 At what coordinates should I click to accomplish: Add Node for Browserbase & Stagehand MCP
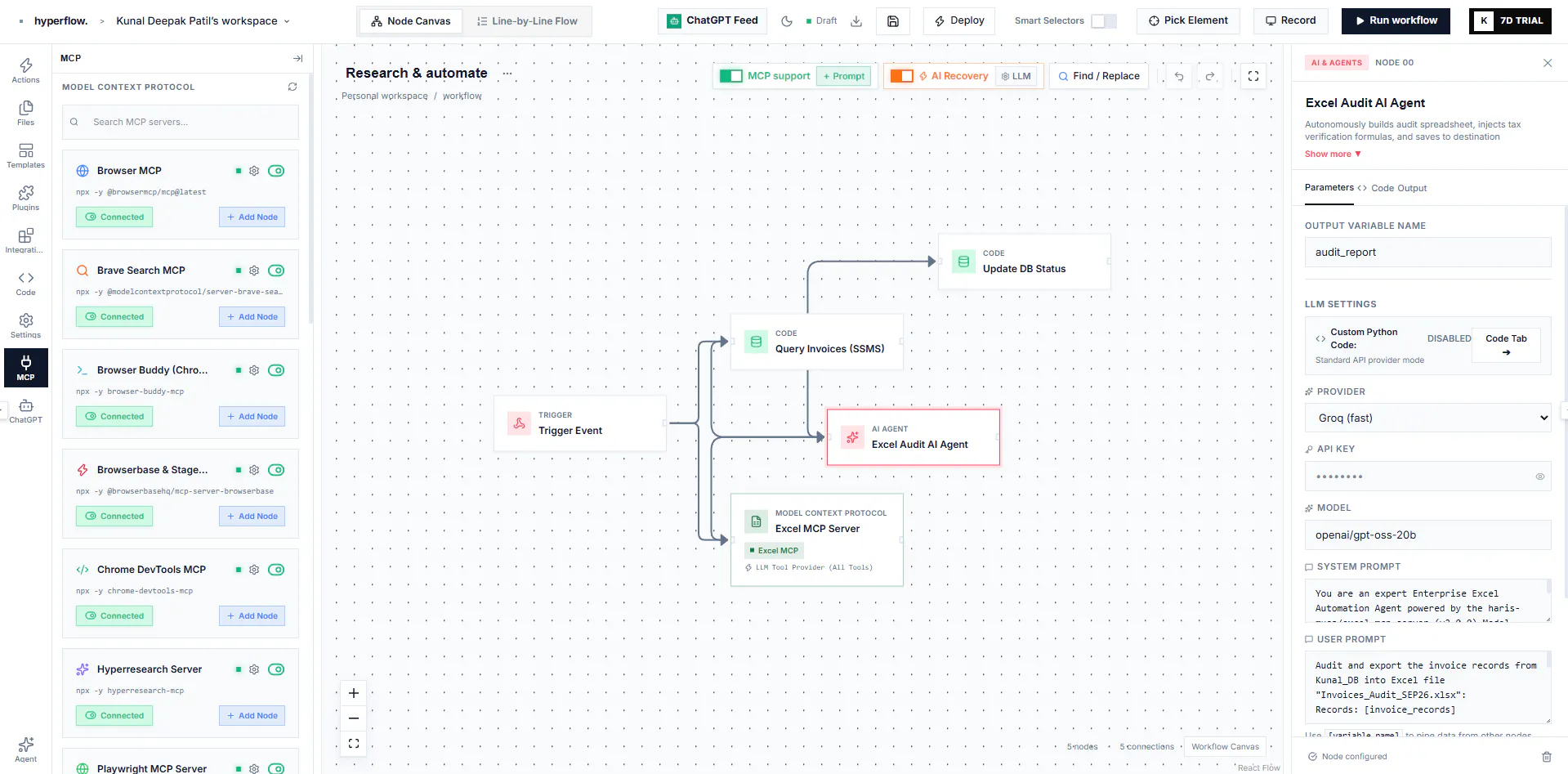coord(252,516)
